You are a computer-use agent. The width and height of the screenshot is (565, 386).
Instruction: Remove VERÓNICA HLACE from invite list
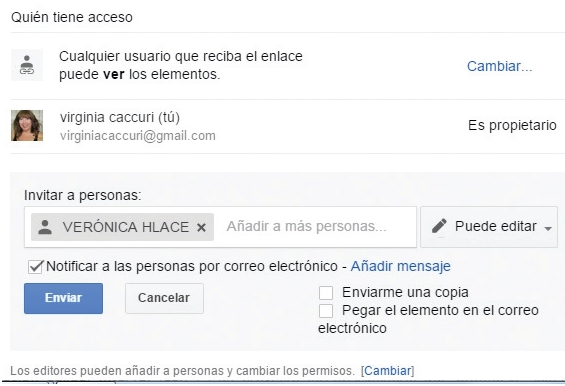click(x=201, y=227)
